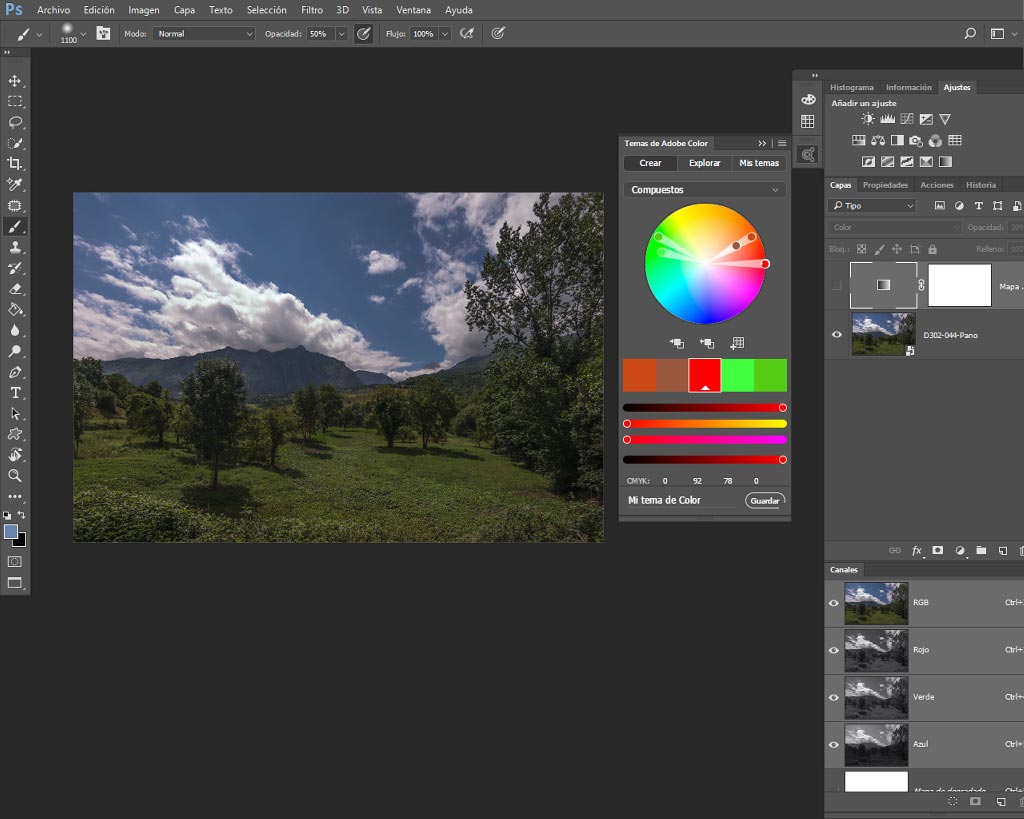Add a Brightness/Contrast adjustment
The image size is (1024, 819).
867,119
